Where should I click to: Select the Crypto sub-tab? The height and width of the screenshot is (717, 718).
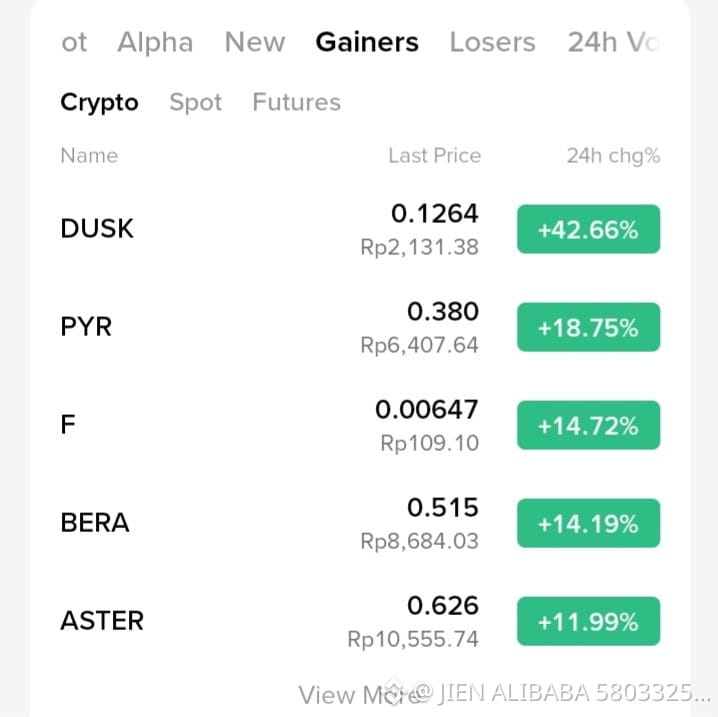click(x=99, y=103)
